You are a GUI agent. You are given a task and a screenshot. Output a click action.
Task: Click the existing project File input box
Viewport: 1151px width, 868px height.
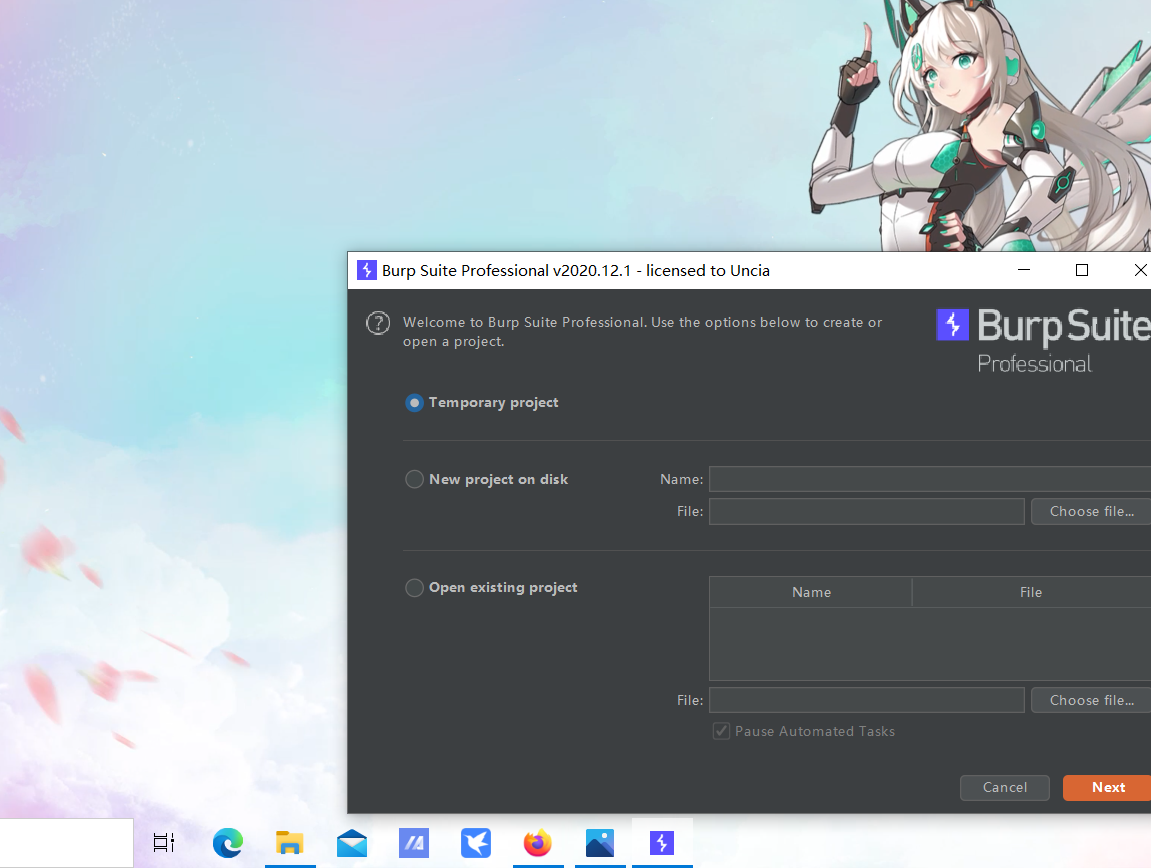point(866,699)
